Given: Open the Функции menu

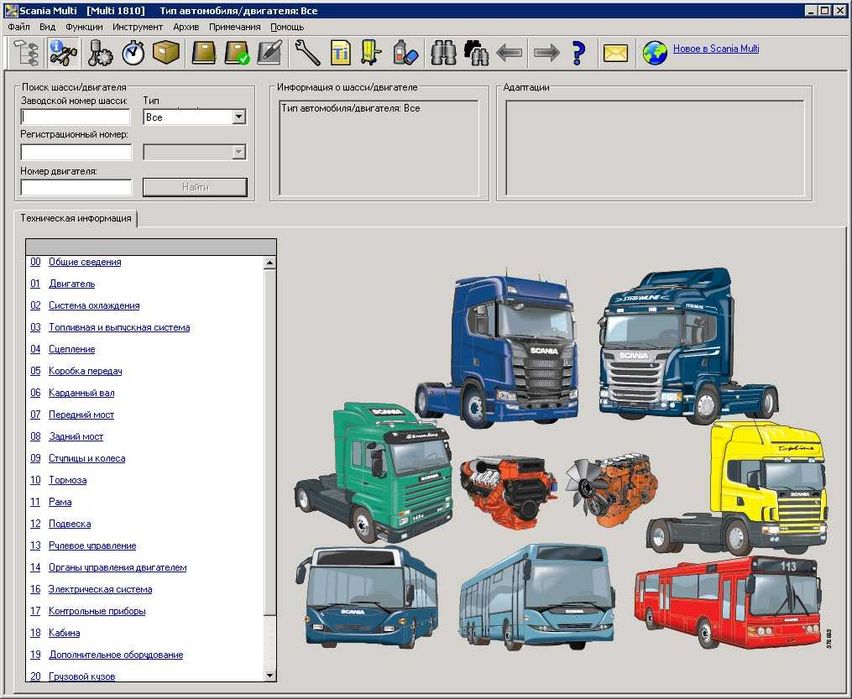Looking at the screenshot, I should click(84, 27).
